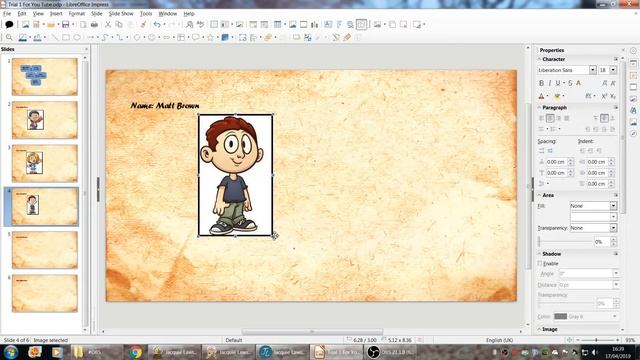The image size is (640, 360).
Task: Click the Name: Matt Brown text on the slide
Action: tap(165, 106)
